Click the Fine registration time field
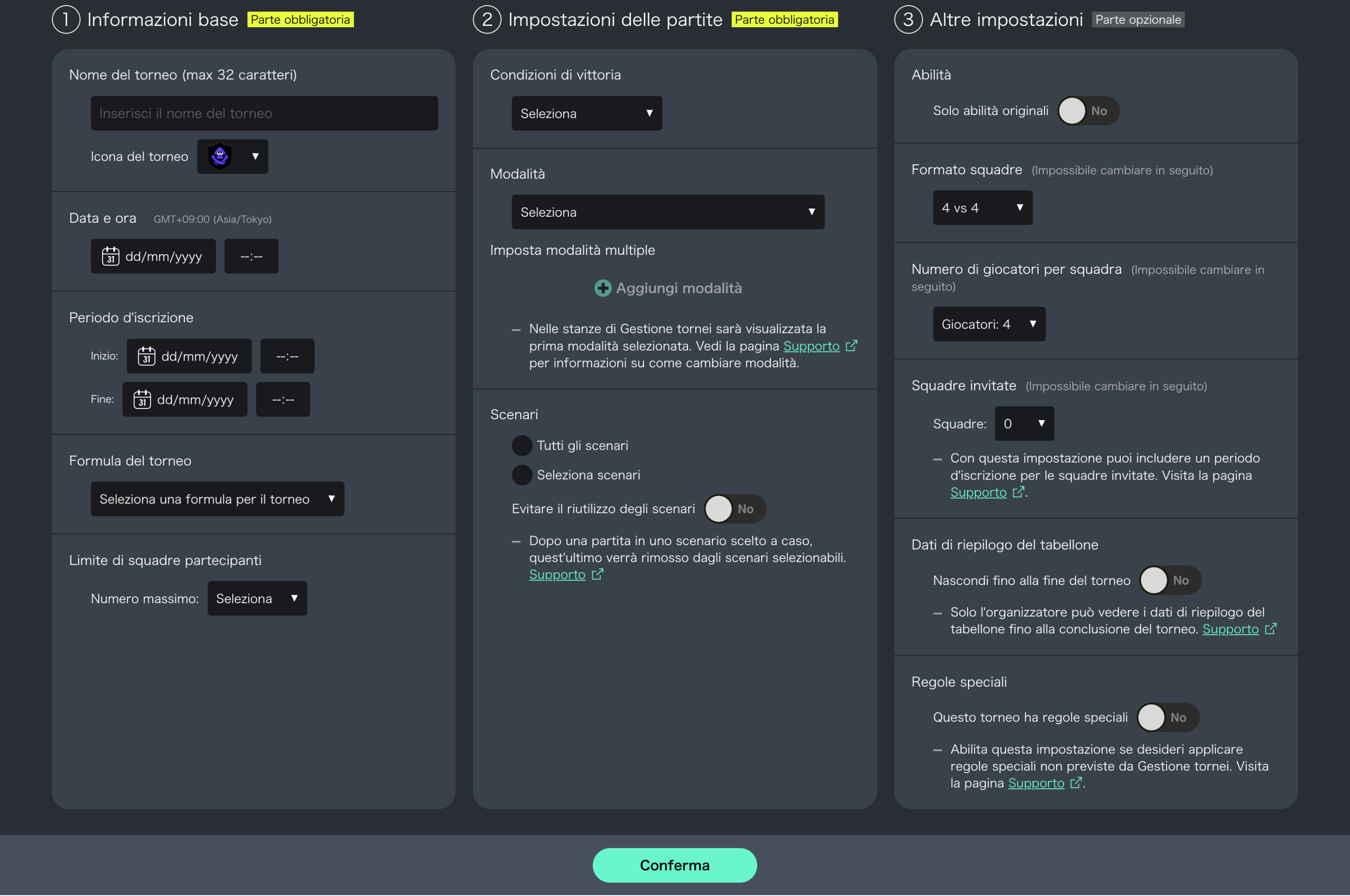This screenshot has height=896, width=1350. (x=283, y=399)
